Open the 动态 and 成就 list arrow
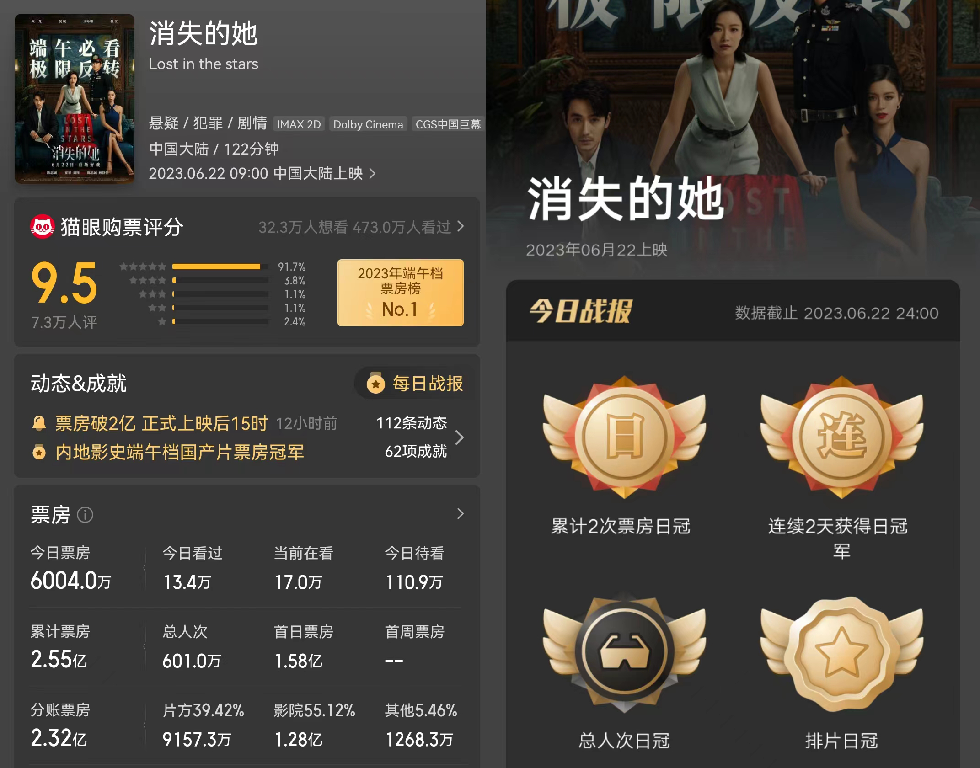Viewport: 980px width, 768px height. [x=459, y=437]
